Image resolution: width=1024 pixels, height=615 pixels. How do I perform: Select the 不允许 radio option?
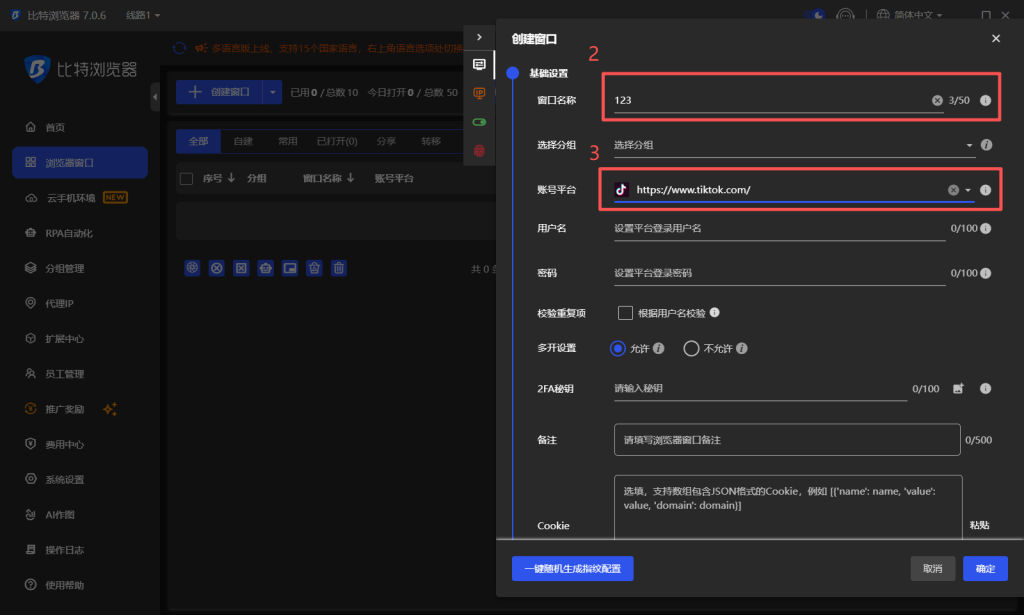(x=690, y=348)
